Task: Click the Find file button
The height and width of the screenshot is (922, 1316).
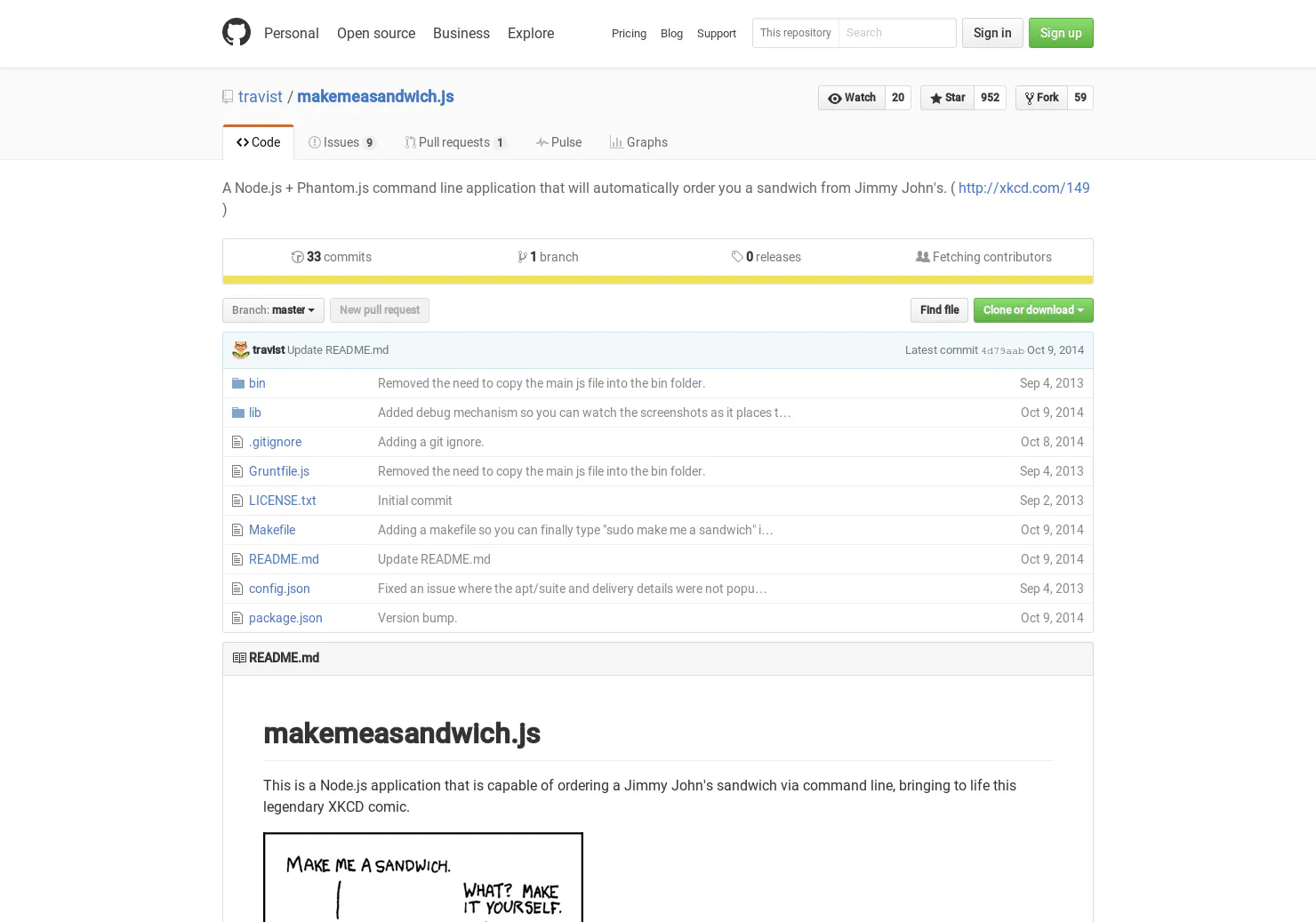Action: [x=939, y=310]
